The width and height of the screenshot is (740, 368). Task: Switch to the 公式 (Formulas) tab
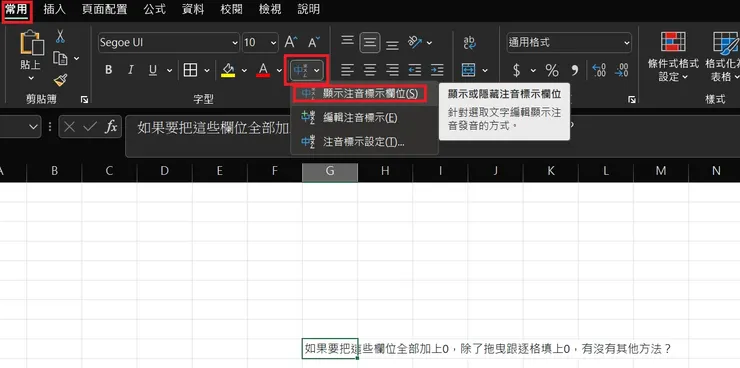click(x=155, y=9)
